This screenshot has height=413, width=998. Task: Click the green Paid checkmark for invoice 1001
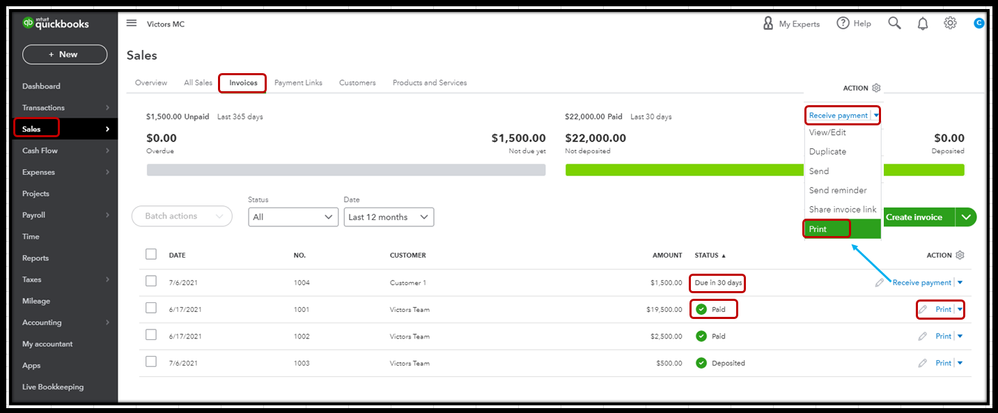701,309
